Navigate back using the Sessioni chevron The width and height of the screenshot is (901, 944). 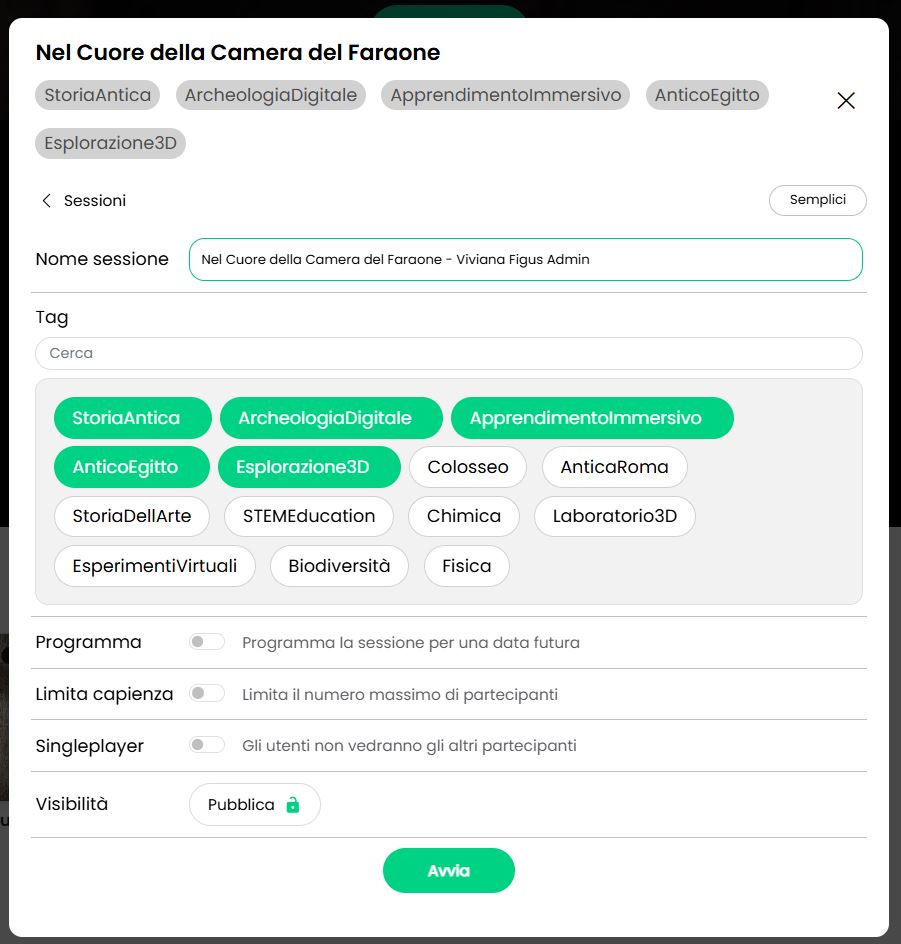[46, 200]
